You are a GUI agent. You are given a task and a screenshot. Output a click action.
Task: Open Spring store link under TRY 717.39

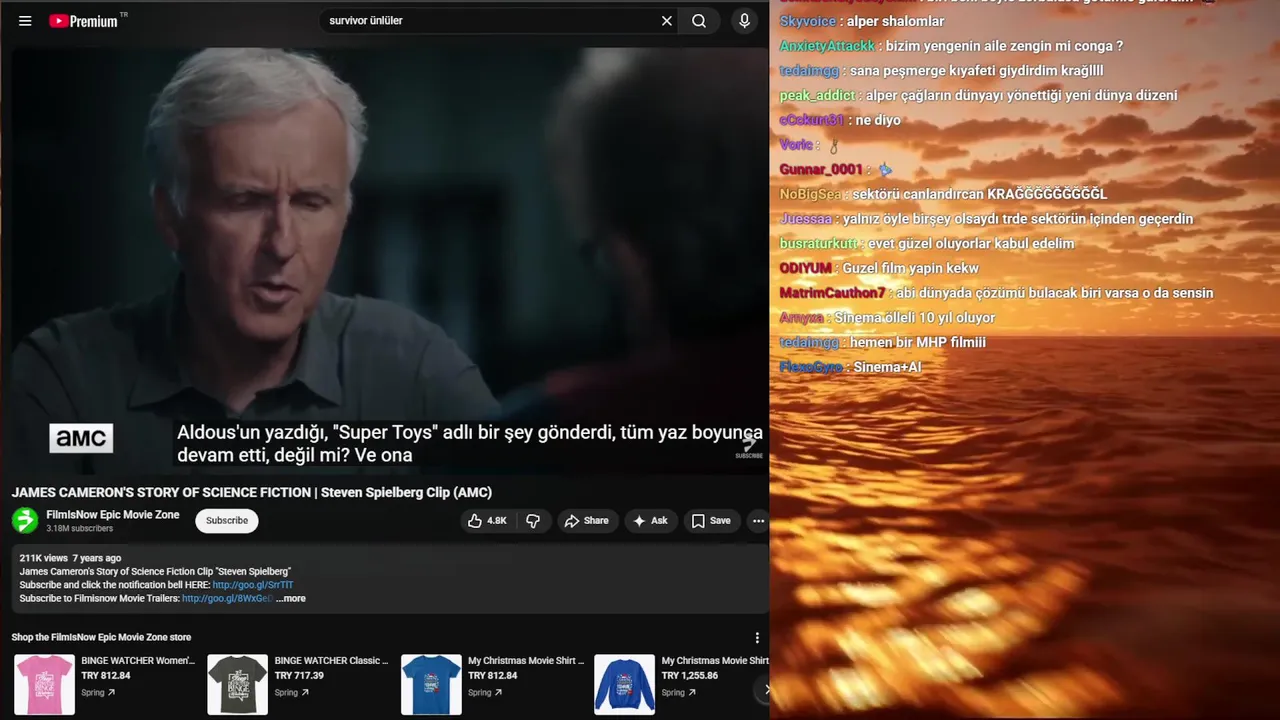291,693
